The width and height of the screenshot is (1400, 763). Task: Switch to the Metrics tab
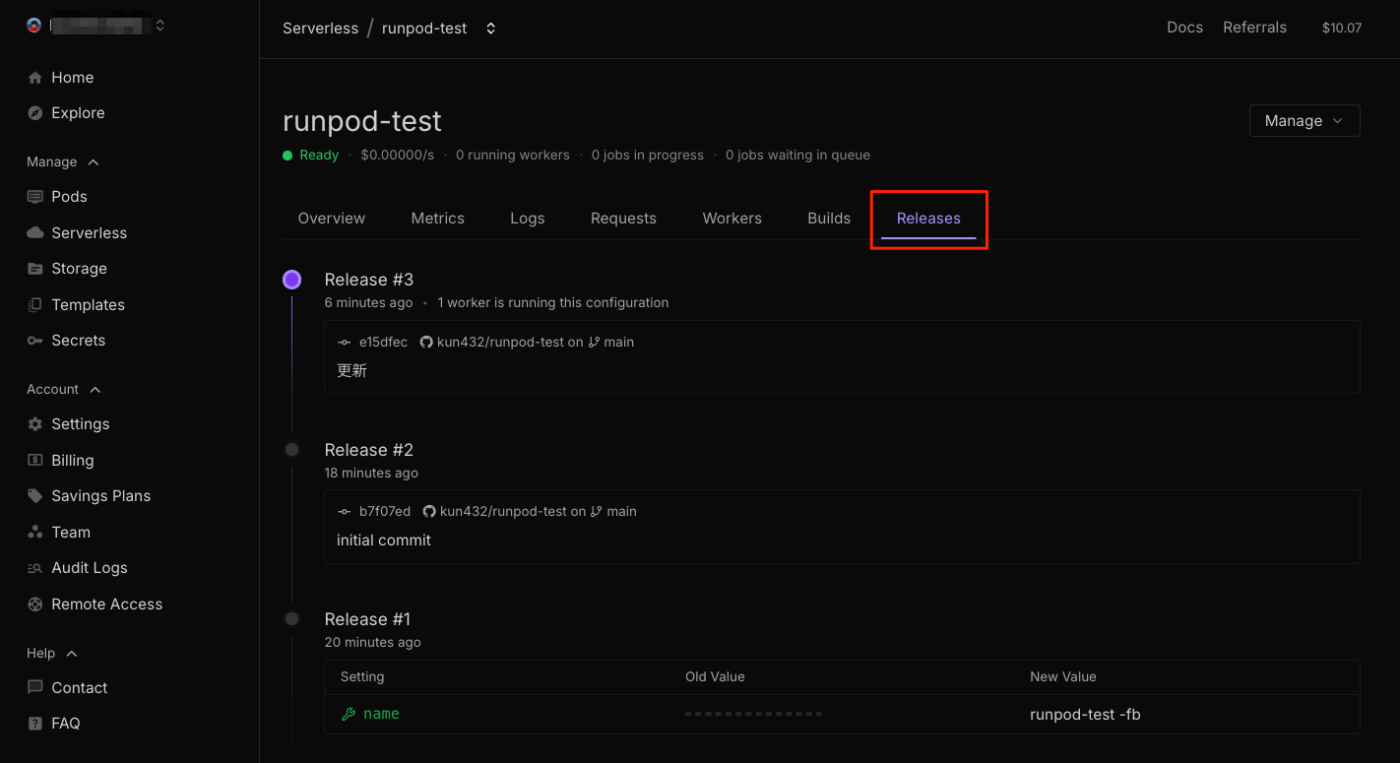pos(438,218)
